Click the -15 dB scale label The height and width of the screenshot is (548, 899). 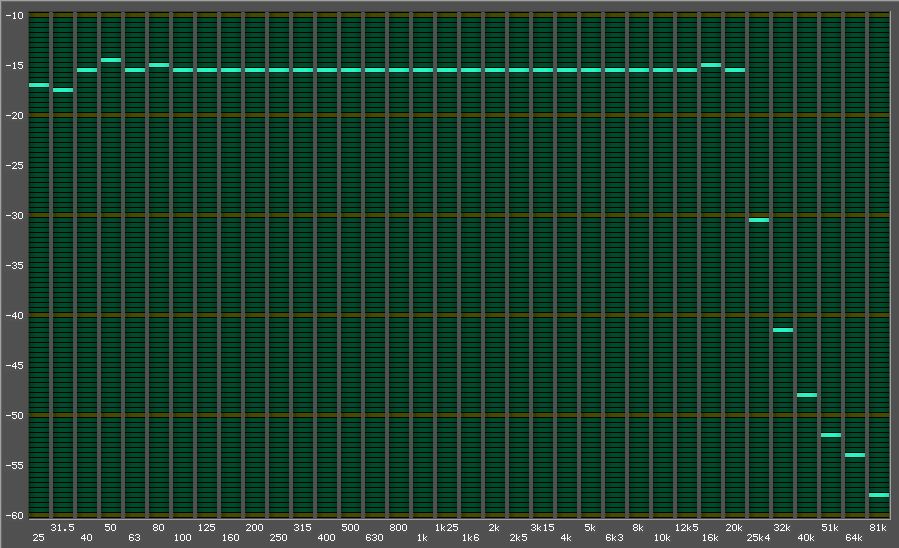point(14,65)
